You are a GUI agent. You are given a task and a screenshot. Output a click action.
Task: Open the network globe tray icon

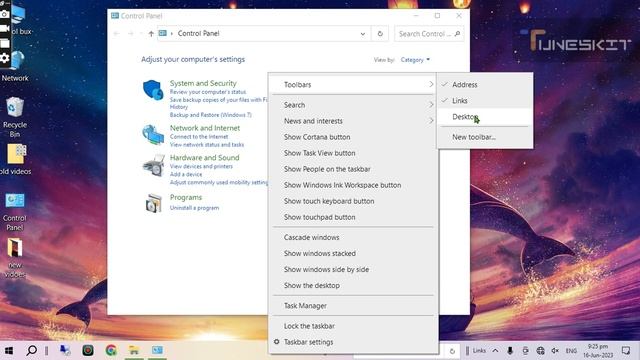[x=540, y=351]
